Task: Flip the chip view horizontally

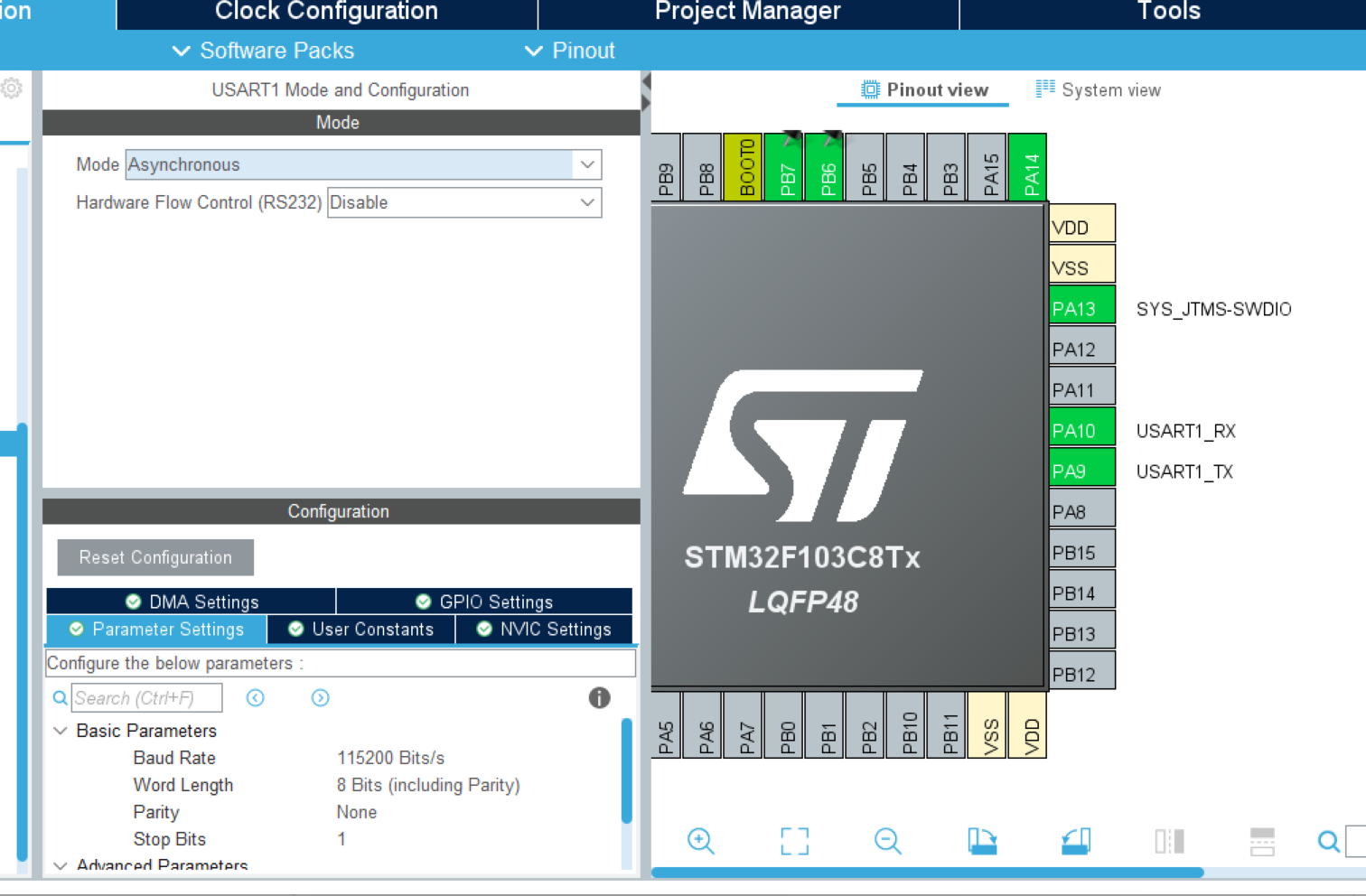Action: tap(1169, 841)
